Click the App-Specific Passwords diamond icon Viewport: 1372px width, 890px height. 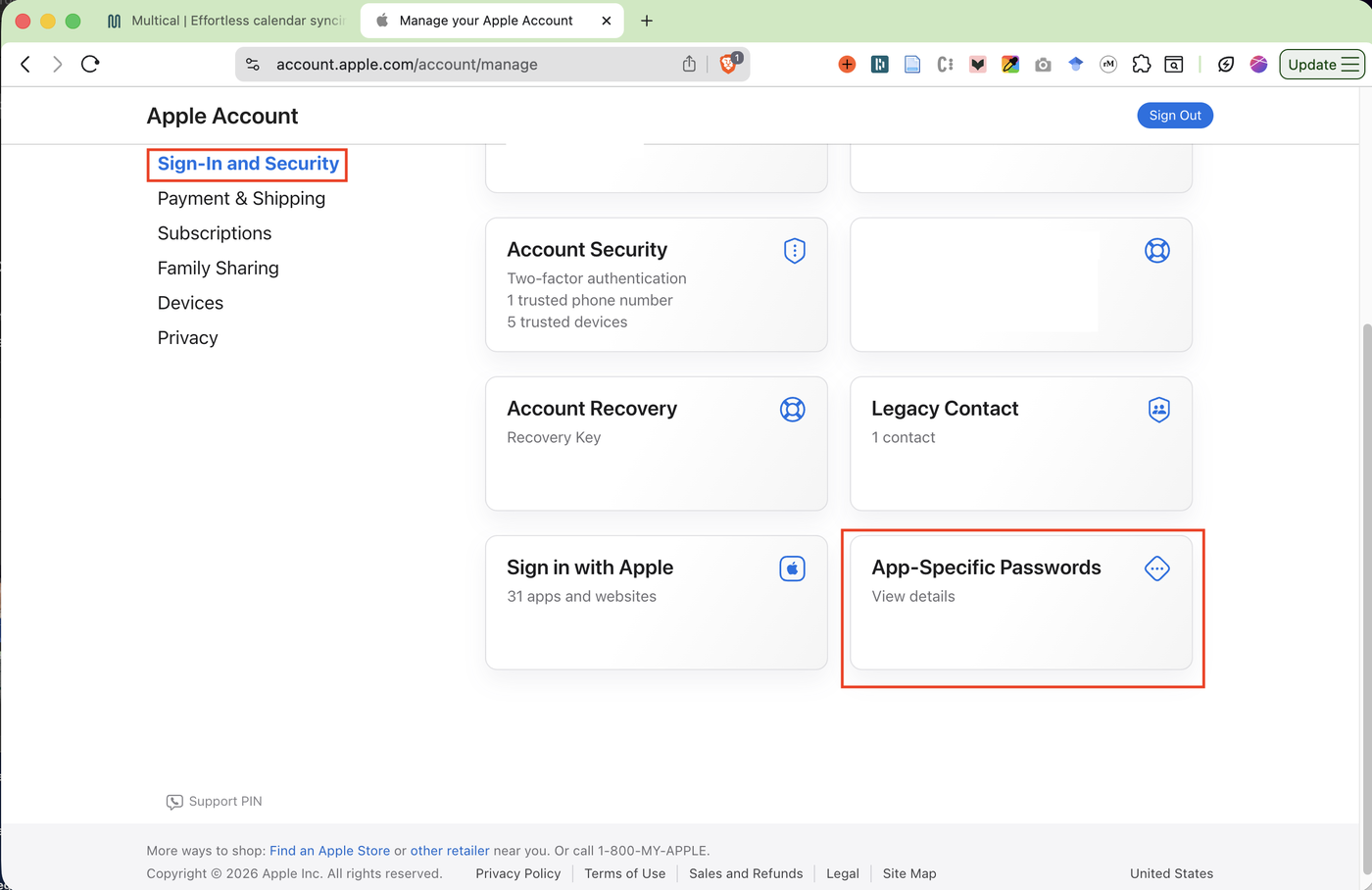1157,569
